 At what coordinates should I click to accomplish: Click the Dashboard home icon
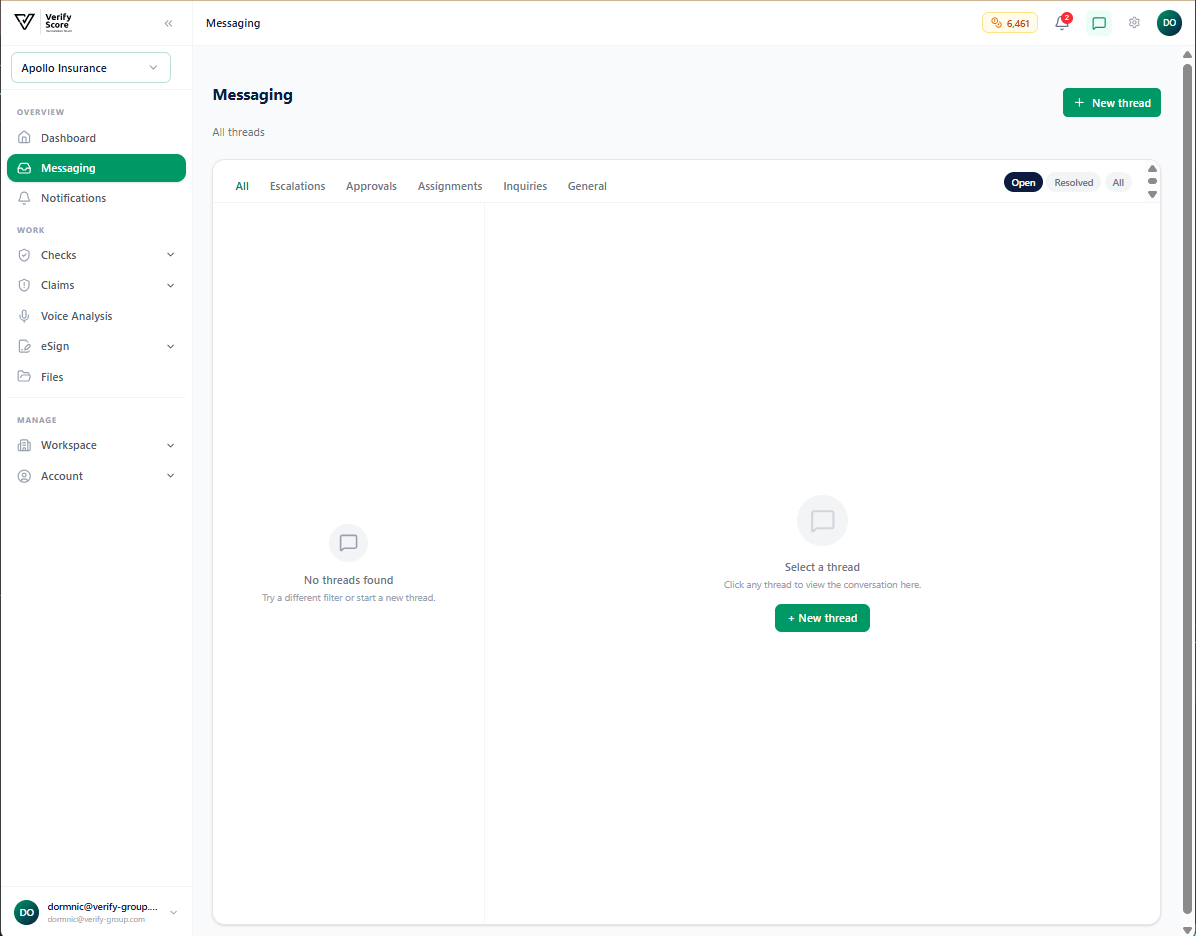[x=24, y=138]
